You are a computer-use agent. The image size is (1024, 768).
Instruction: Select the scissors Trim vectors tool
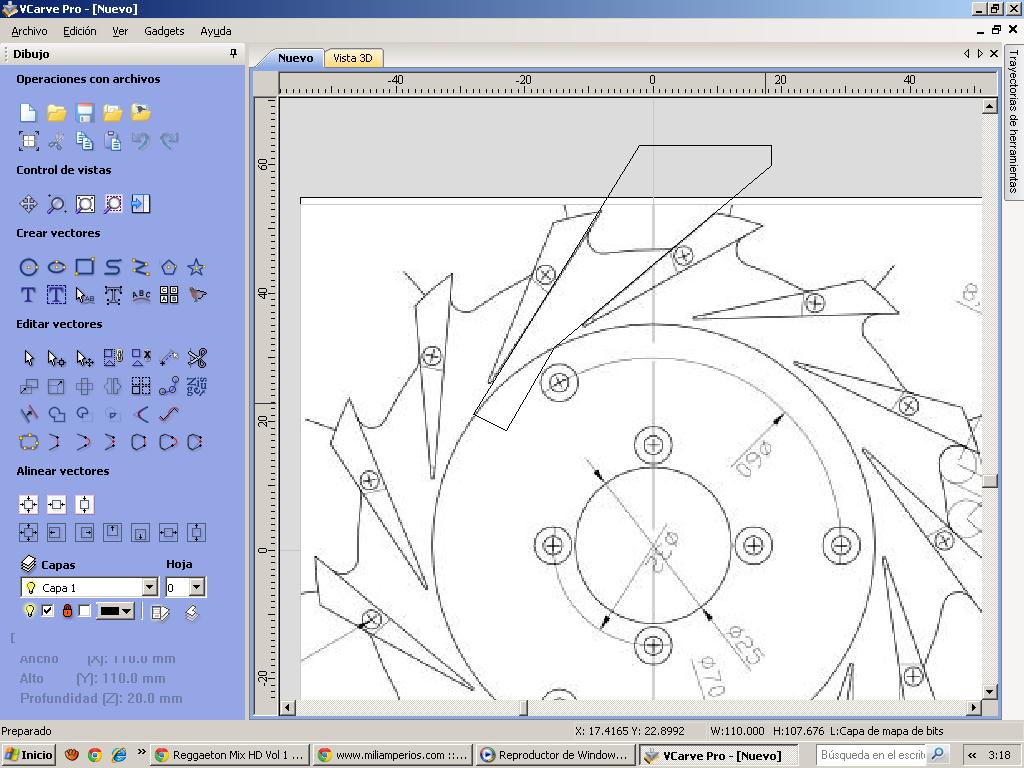197,358
